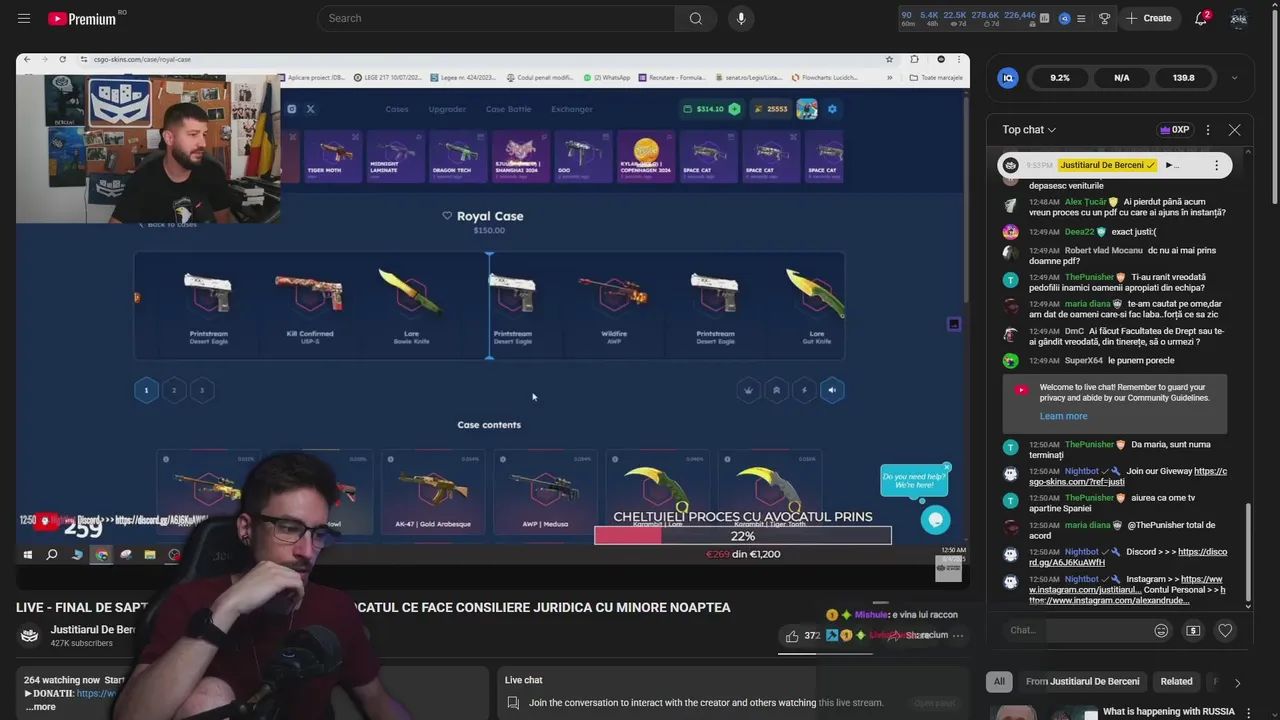The height and width of the screenshot is (720, 1280).
Task: Open the notifications bell
Action: point(1201,18)
